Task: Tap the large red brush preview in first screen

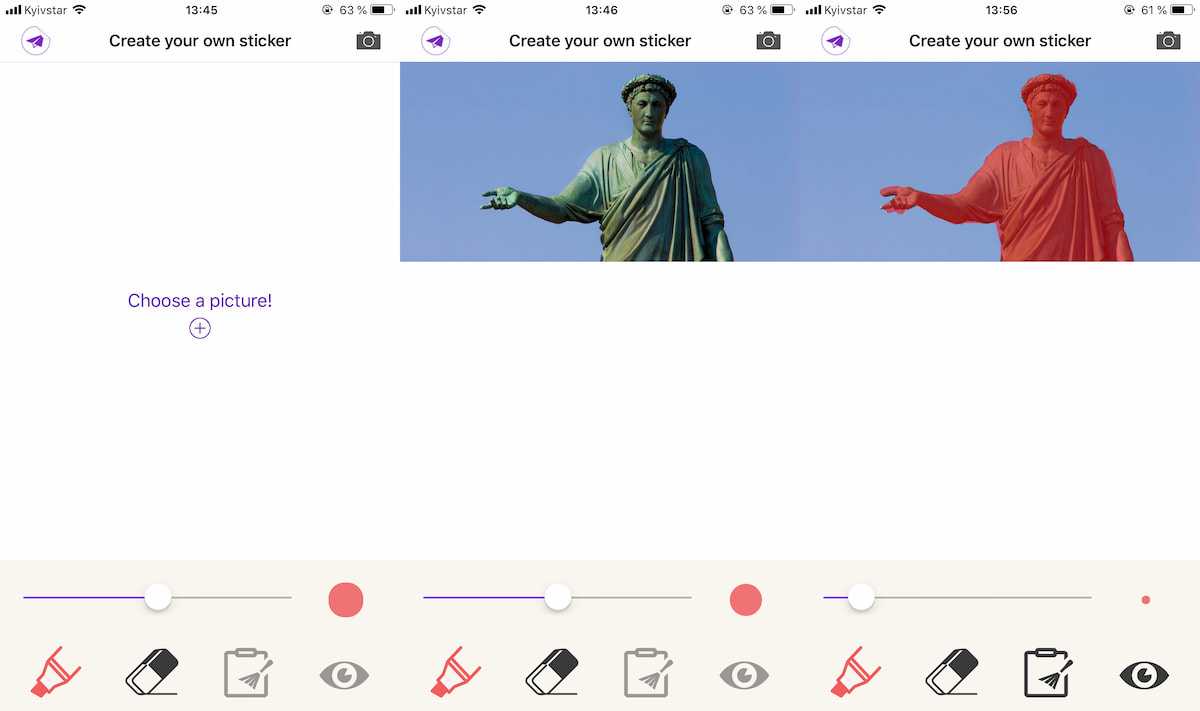Action: [346, 600]
